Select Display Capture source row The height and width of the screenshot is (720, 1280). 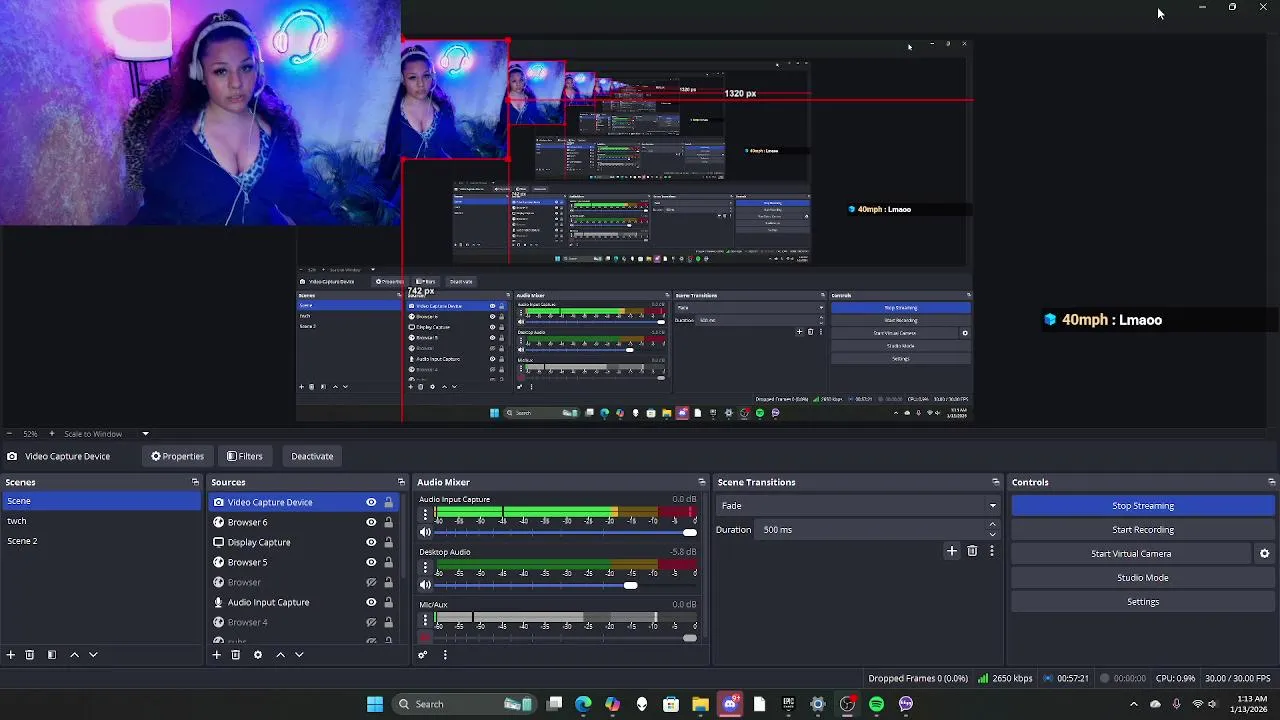(304, 542)
